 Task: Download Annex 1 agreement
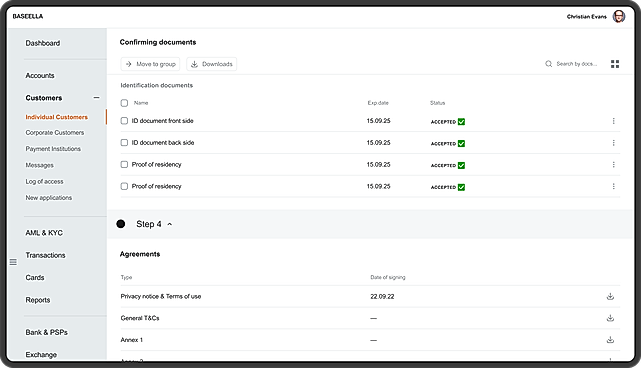coord(610,340)
